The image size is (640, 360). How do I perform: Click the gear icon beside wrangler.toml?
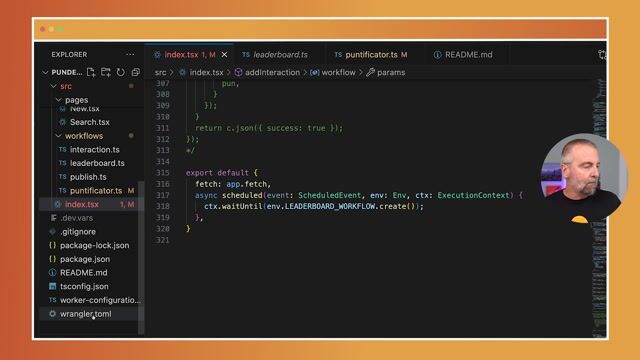[52, 313]
